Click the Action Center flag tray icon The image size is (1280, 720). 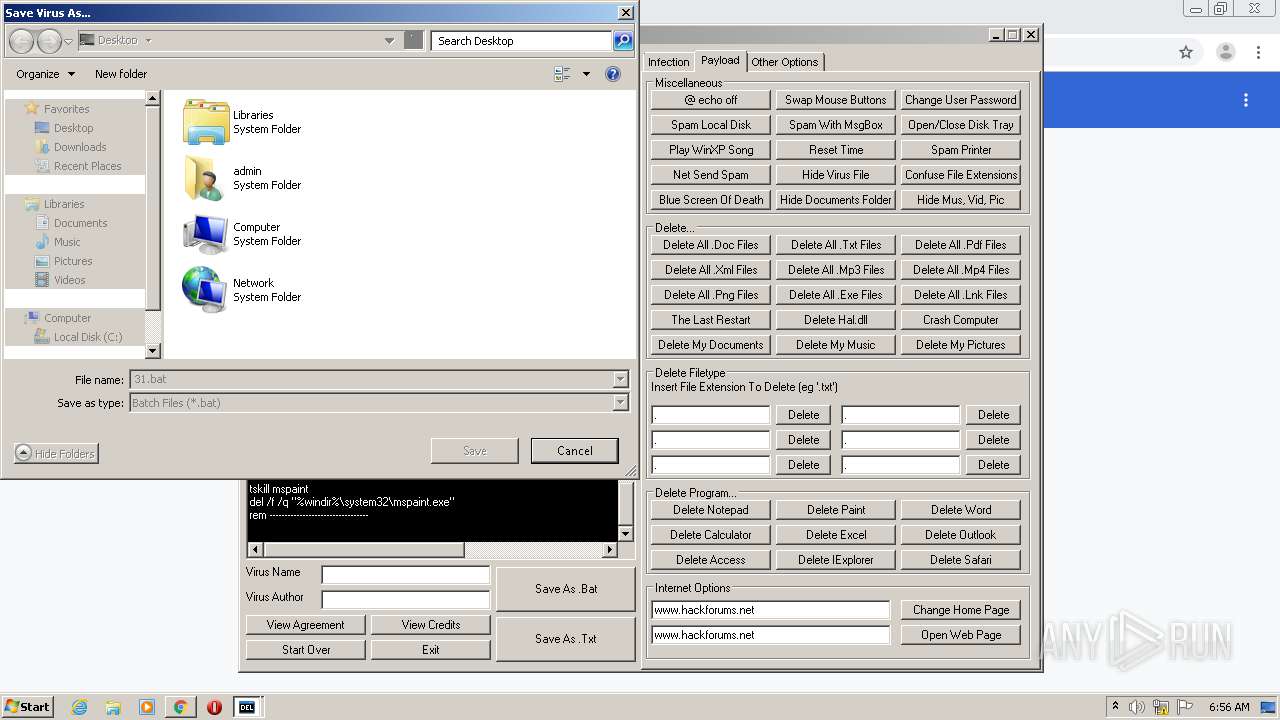tap(1186, 707)
